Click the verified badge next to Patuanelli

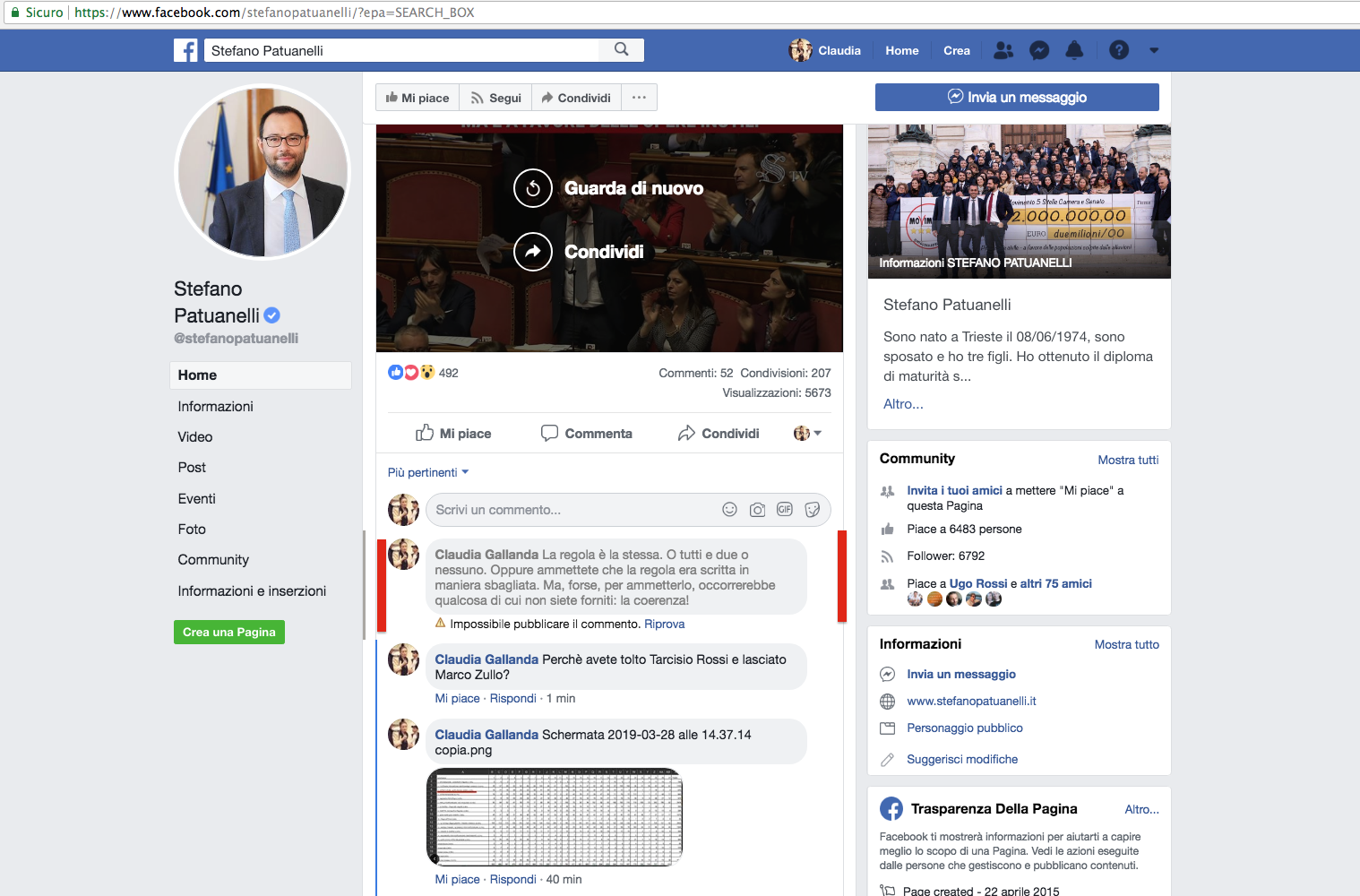pyautogui.click(x=272, y=315)
